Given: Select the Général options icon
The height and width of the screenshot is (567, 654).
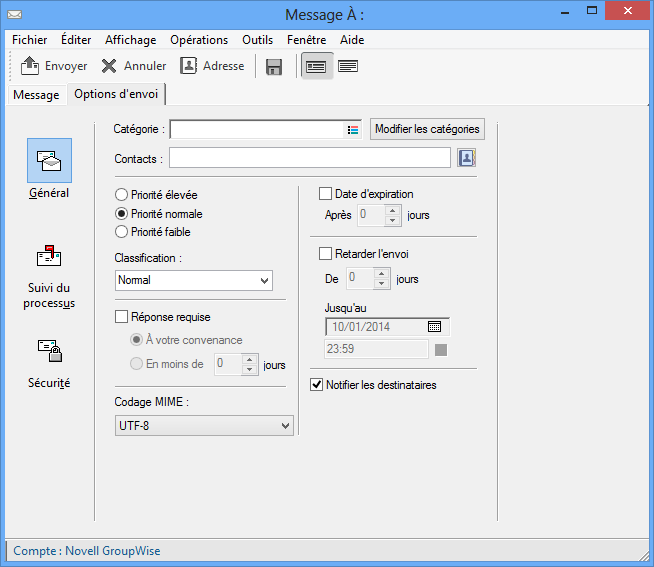Looking at the screenshot, I should [x=49, y=161].
